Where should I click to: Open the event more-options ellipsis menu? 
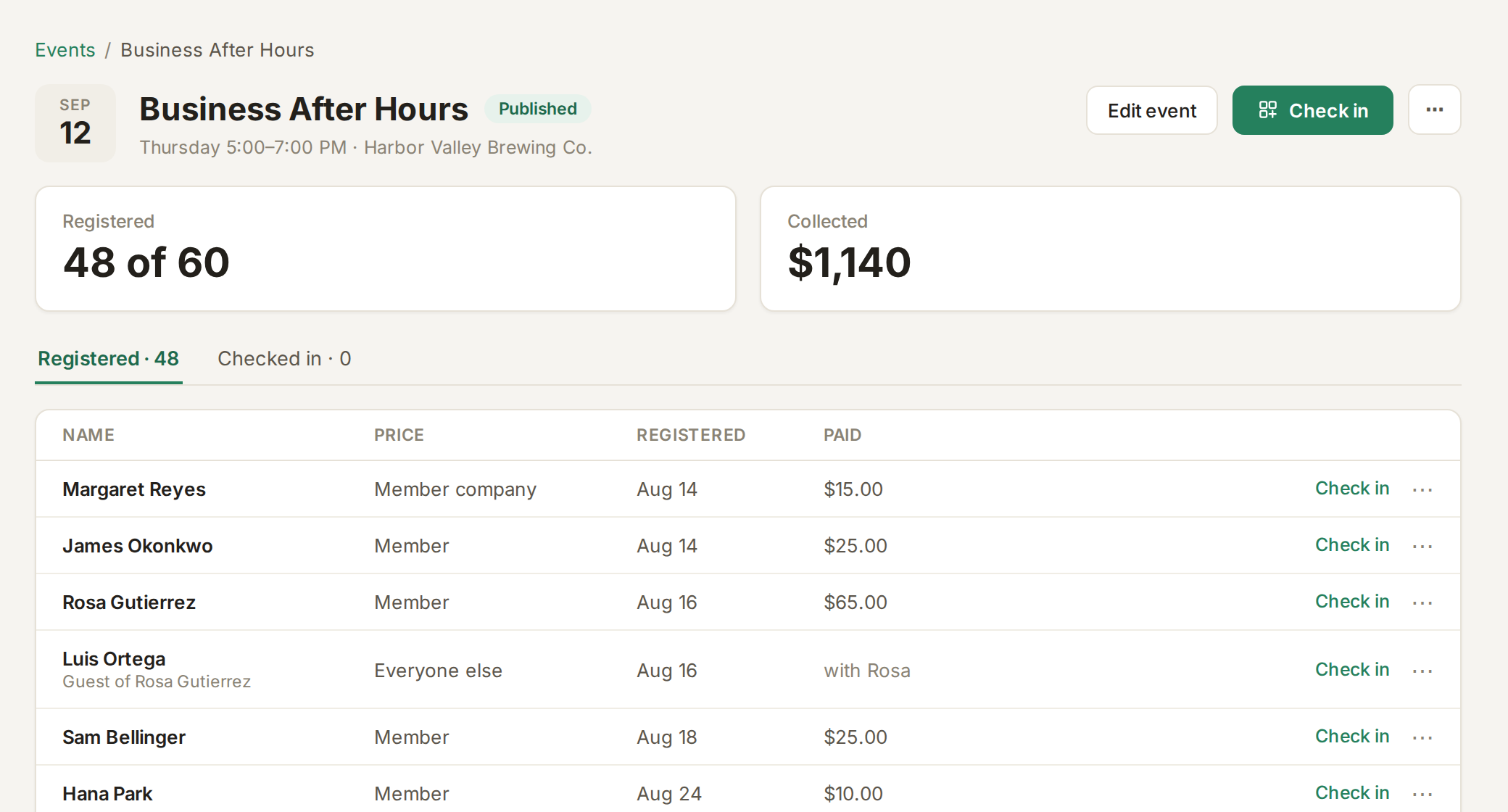tap(1434, 110)
